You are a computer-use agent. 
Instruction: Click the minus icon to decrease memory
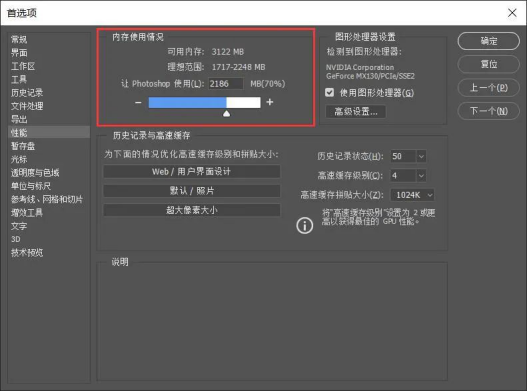click(x=138, y=102)
